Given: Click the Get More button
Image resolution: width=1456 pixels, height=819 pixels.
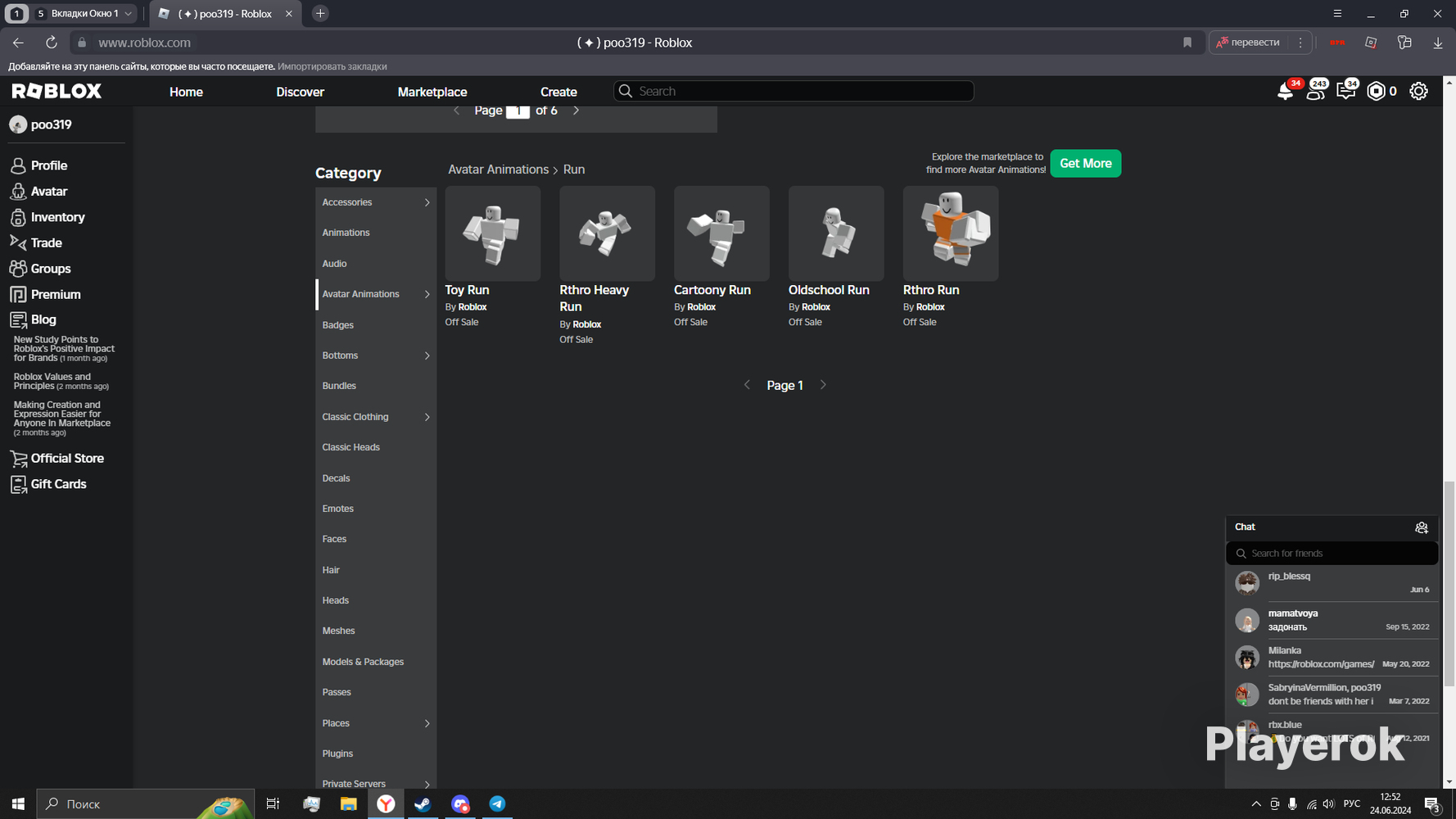Looking at the screenshot, I should pyautogui.click(x=1085, y=163).
